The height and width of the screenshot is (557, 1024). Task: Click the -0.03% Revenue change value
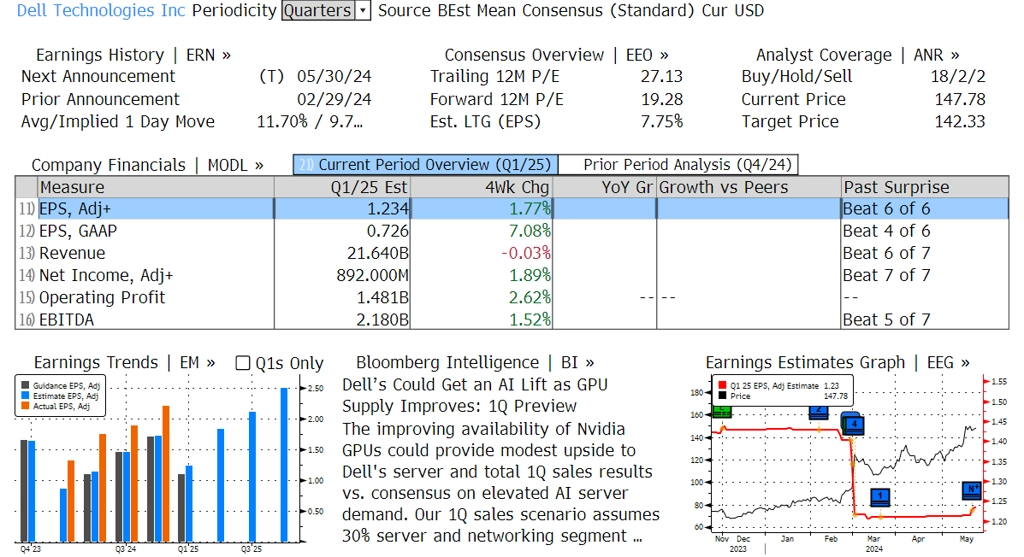click(x=526, y=253)
